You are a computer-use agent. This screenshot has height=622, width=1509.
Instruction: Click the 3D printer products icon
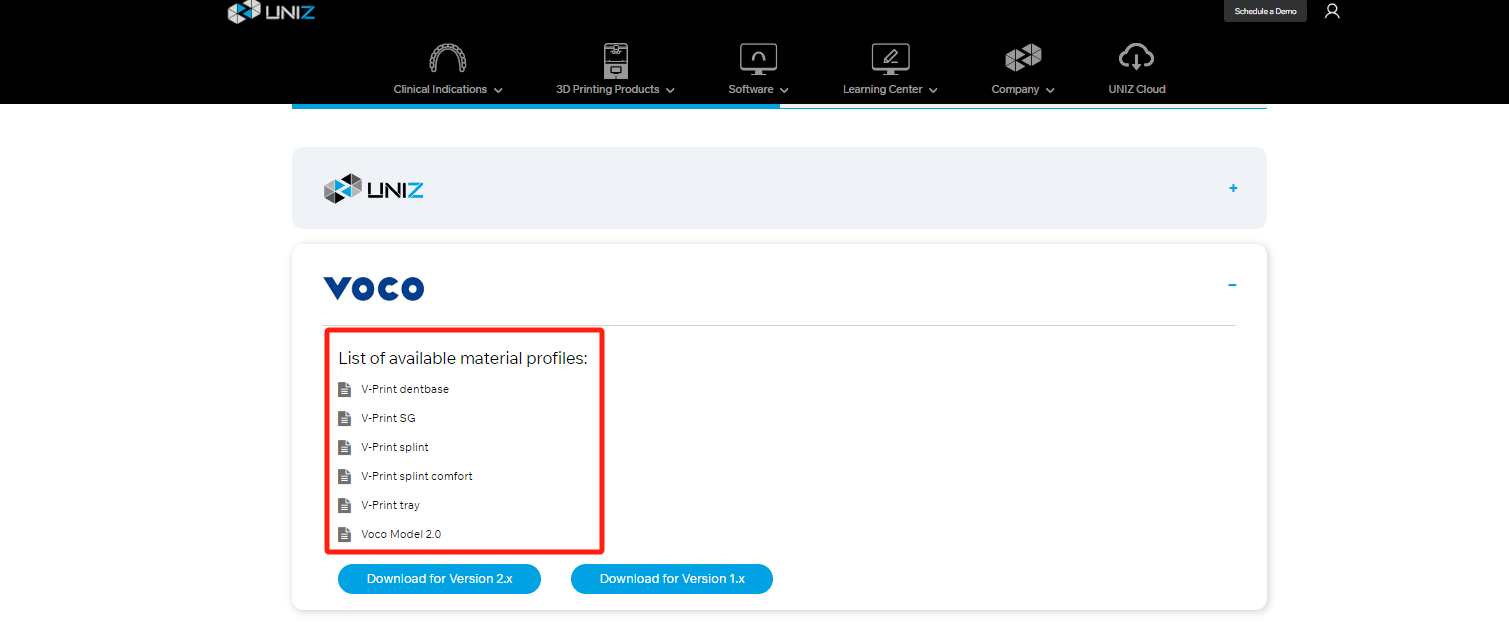[x=615, y=60]
